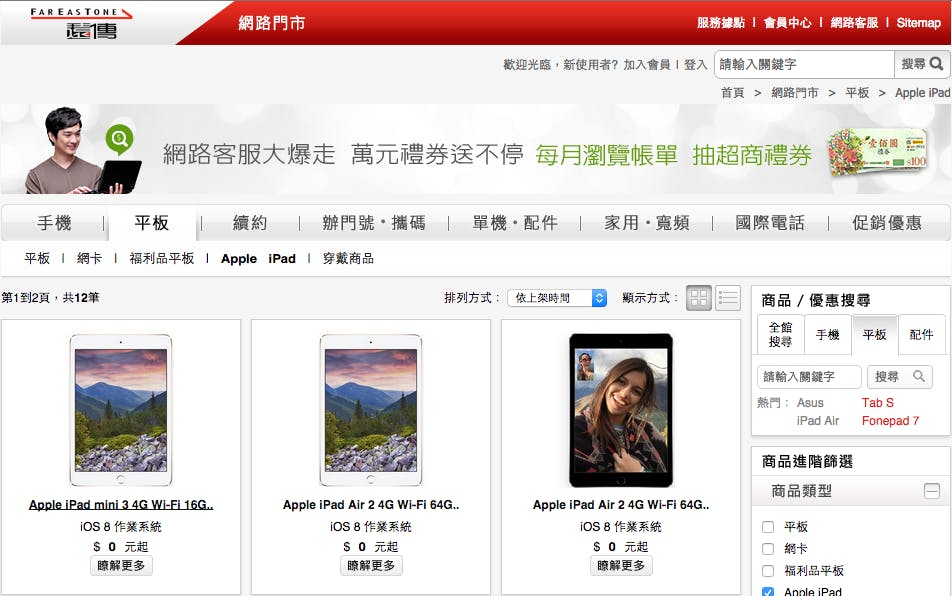
Task: Select the 配件 tab in search panel
Action: pyautogui.click(x=921, y=334)
